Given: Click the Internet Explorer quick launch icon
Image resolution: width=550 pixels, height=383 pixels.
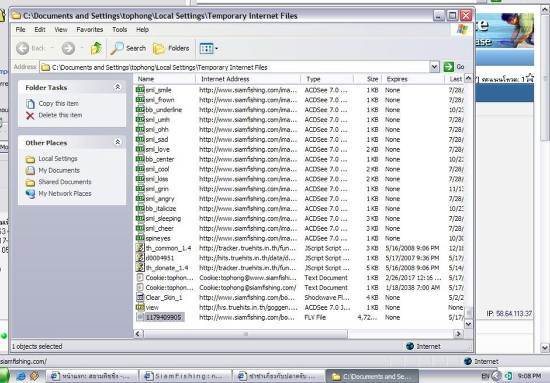Looking at the screenshot, I should [x=21, y=376].
